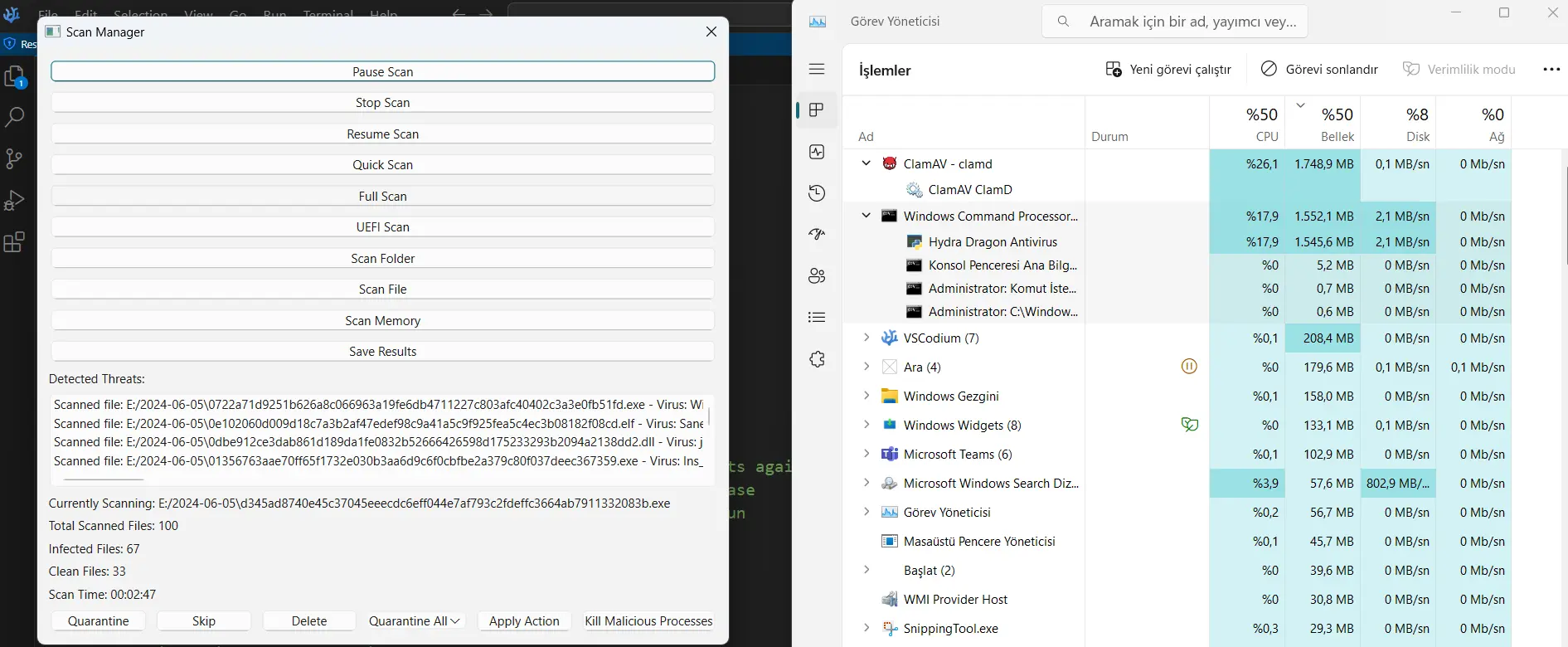Image resolution: width=1568 pixels, height=647 pixels.
Task: Collapse the Windows Command Processor group
Action: pos(867,216)
